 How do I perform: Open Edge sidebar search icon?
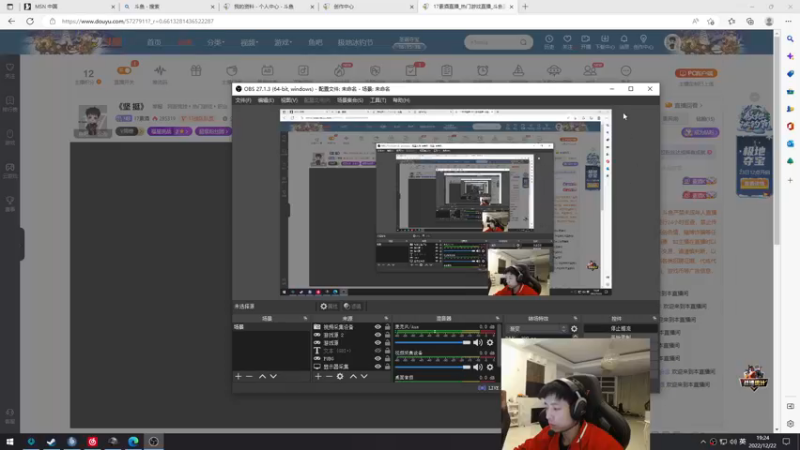pyautogui.click(x=790, y=39)
